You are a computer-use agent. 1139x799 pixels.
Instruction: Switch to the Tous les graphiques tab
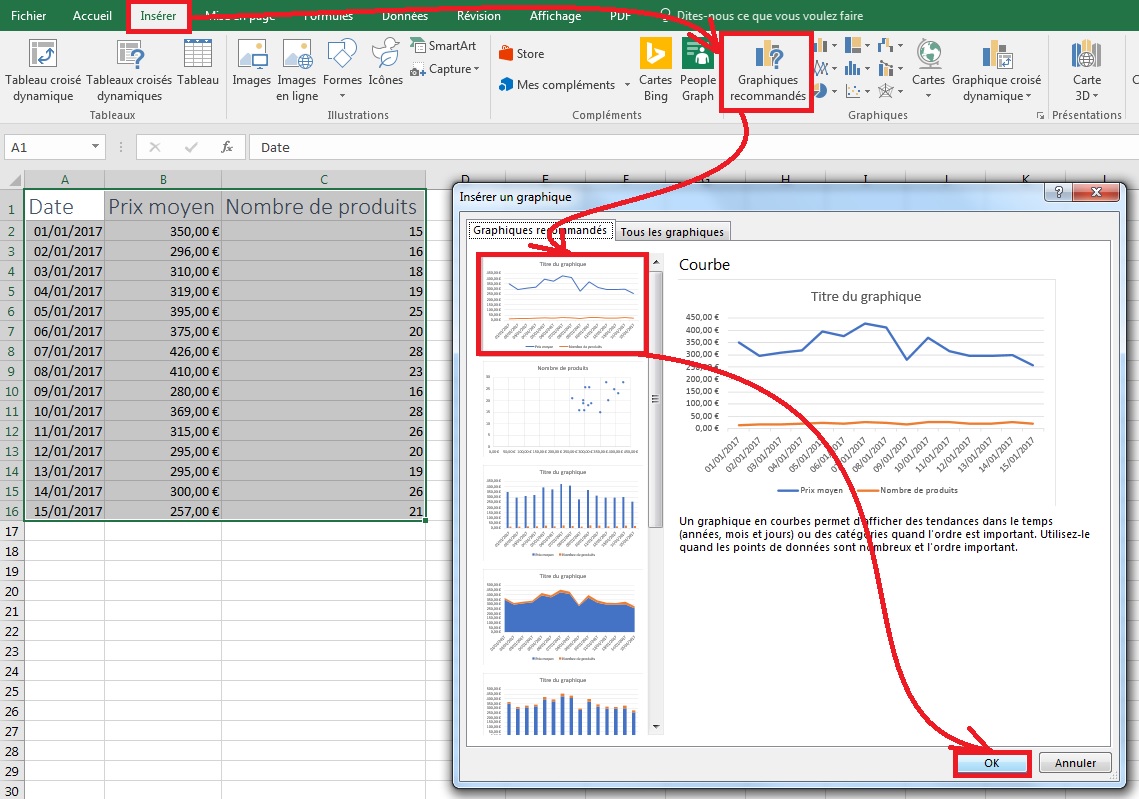[672, 230]
